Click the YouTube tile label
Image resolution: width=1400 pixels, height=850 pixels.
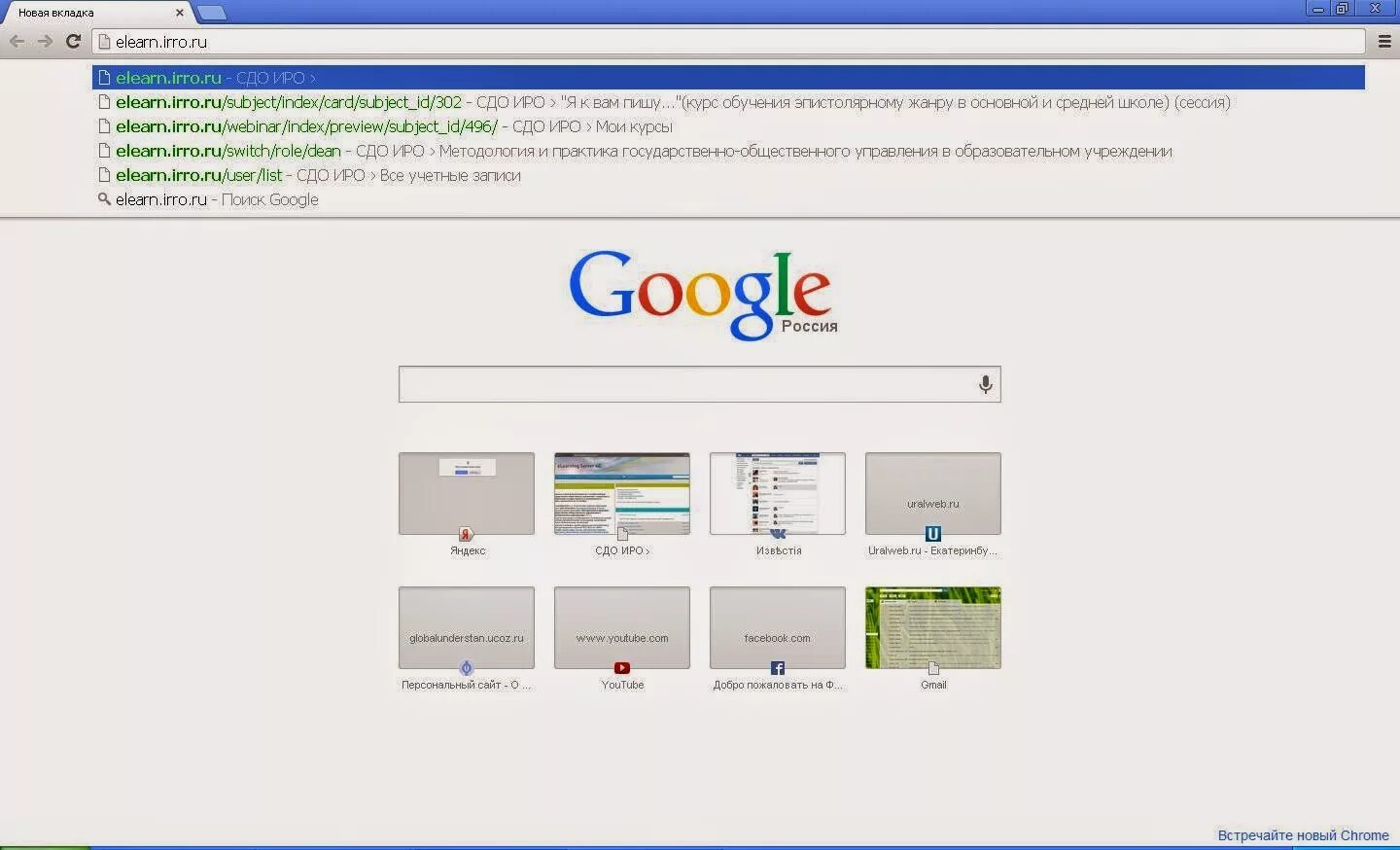(x=622, y=685)
